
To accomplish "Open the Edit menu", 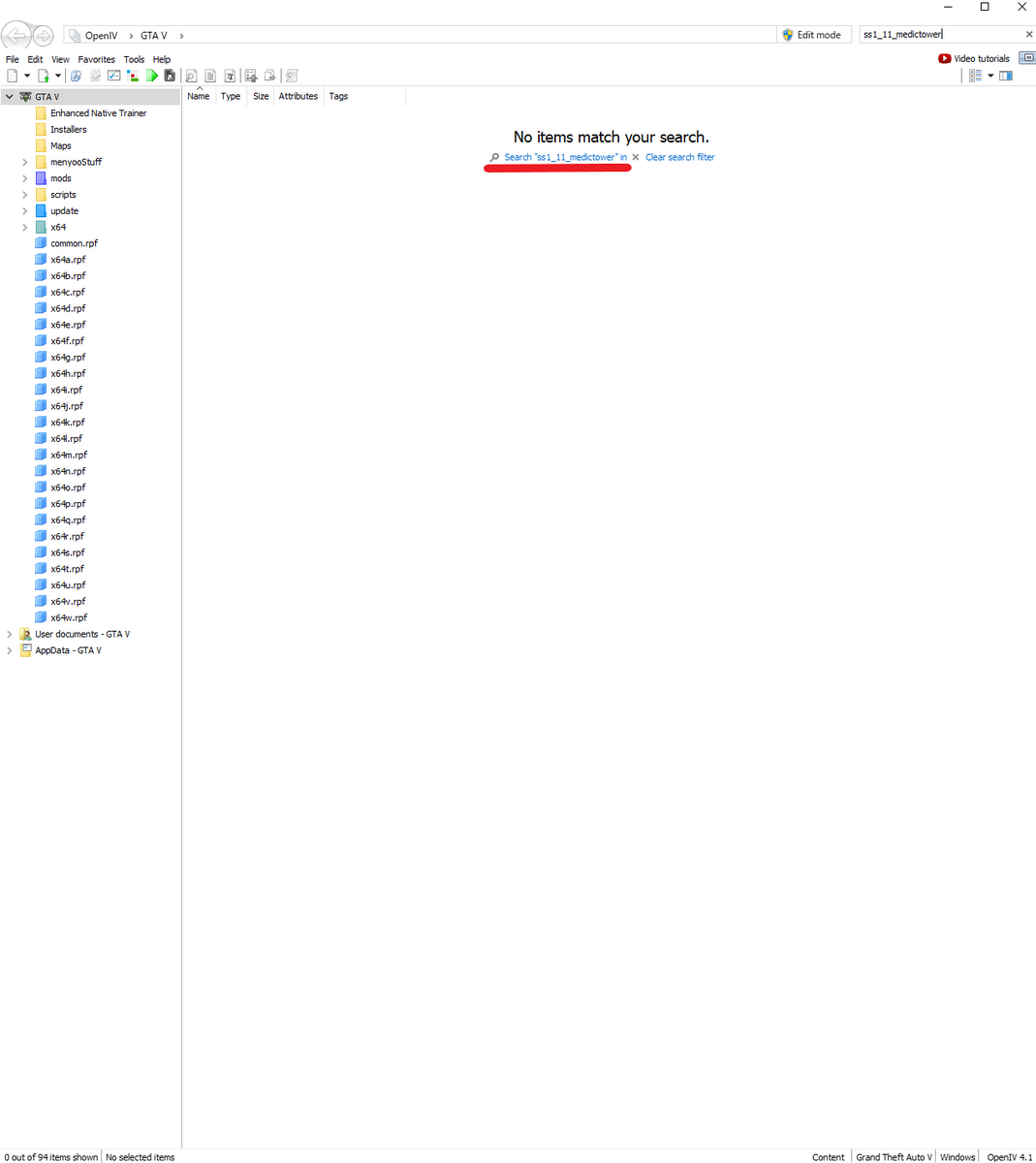I will coord(35,59).
